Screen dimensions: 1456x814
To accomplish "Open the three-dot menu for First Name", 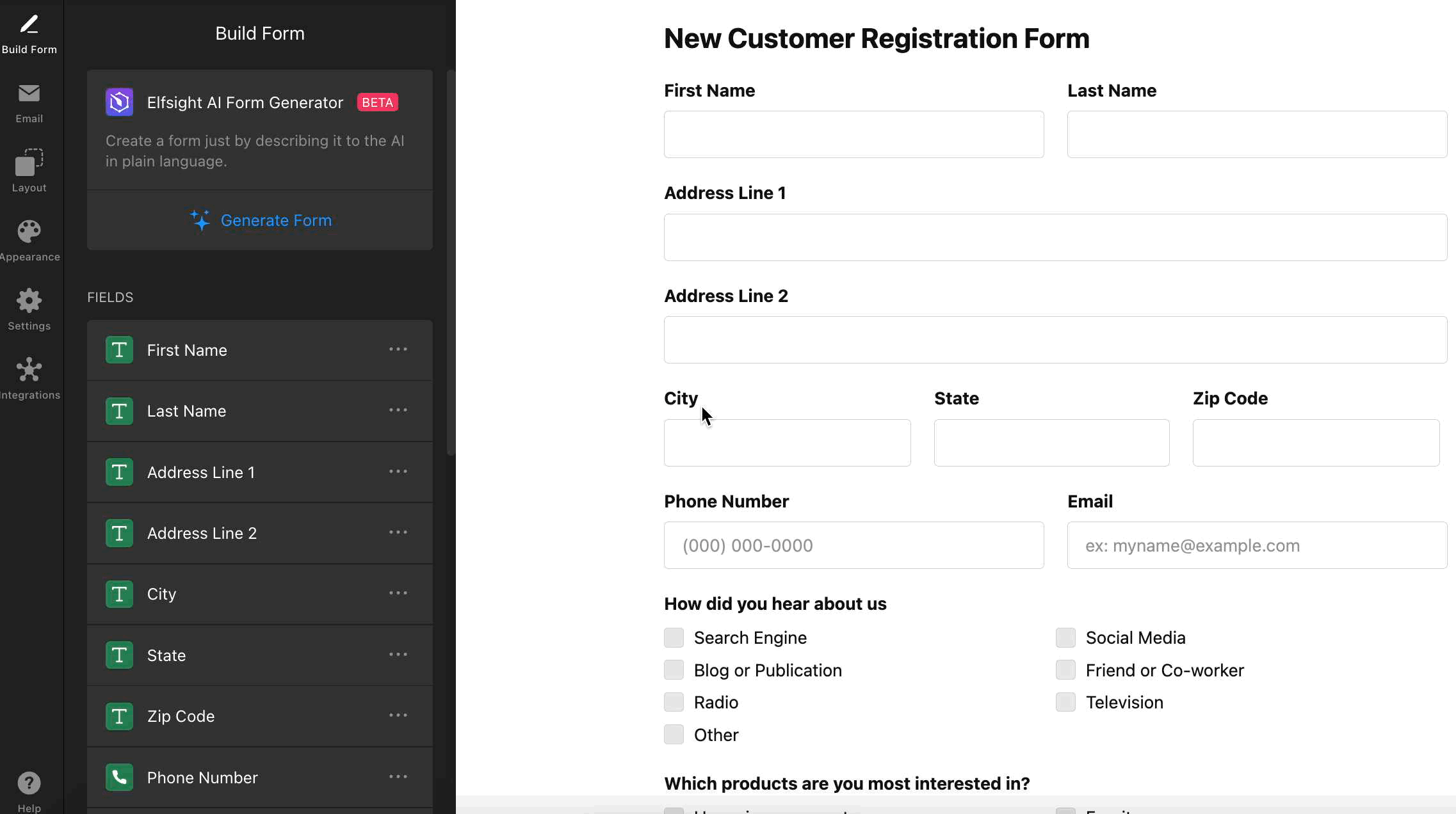I will (x=398, y=349).
